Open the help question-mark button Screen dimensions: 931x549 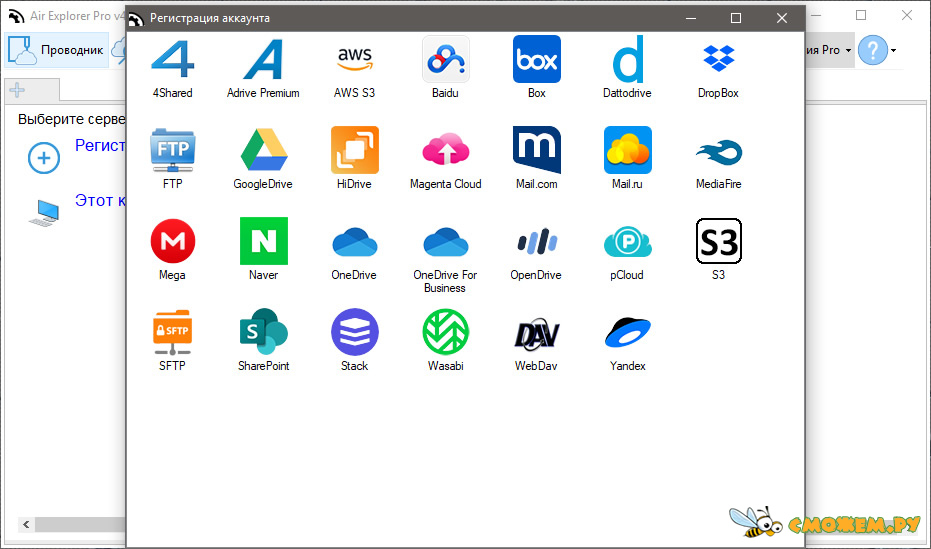[872, 50]
